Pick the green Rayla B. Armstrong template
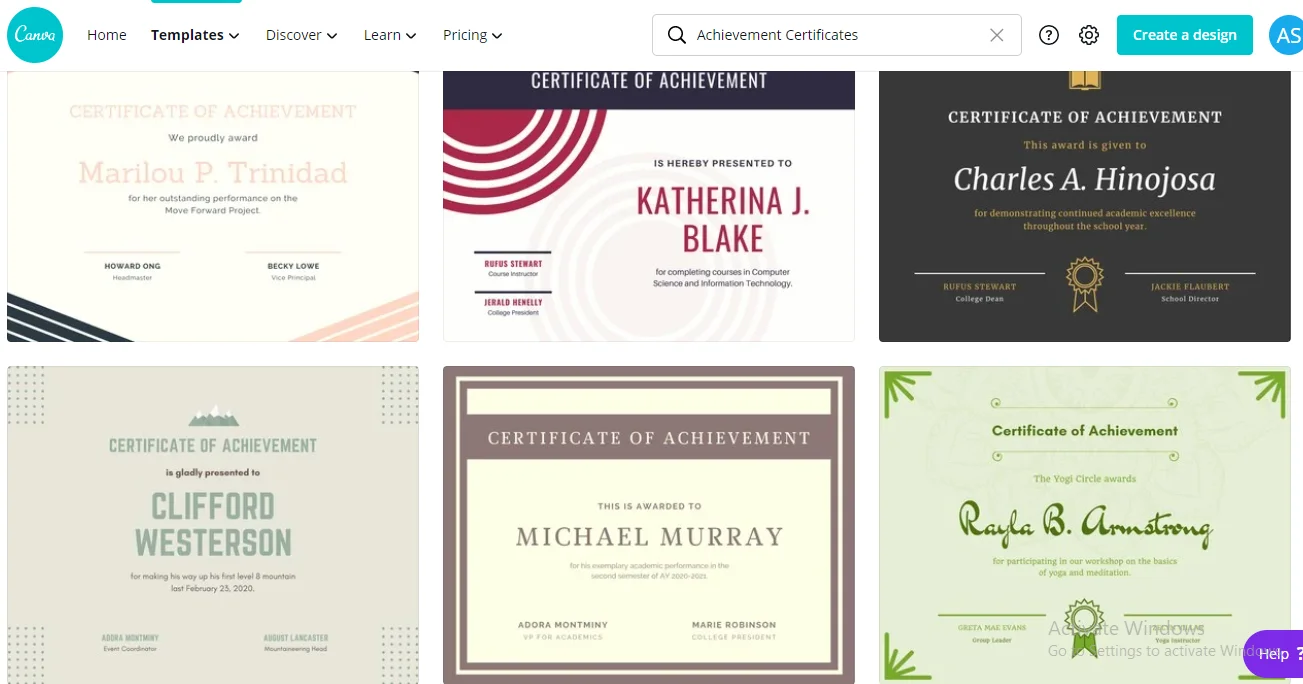 (x=1084, y=524)
